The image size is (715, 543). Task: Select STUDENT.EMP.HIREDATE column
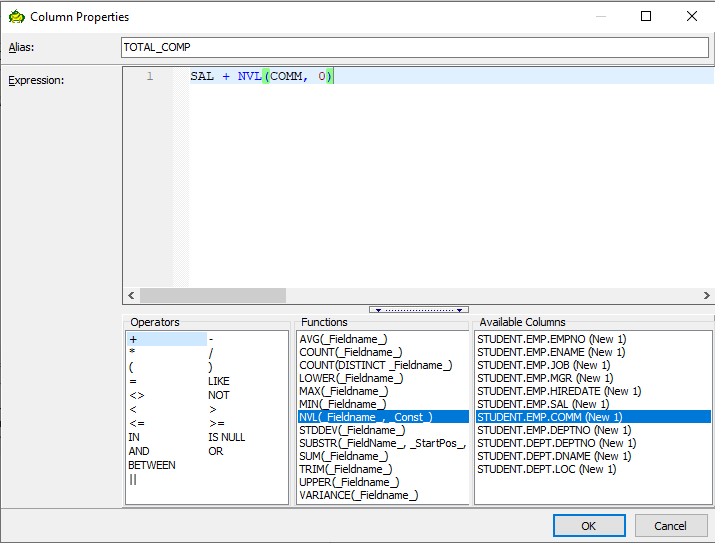click(x=559, y=391)
